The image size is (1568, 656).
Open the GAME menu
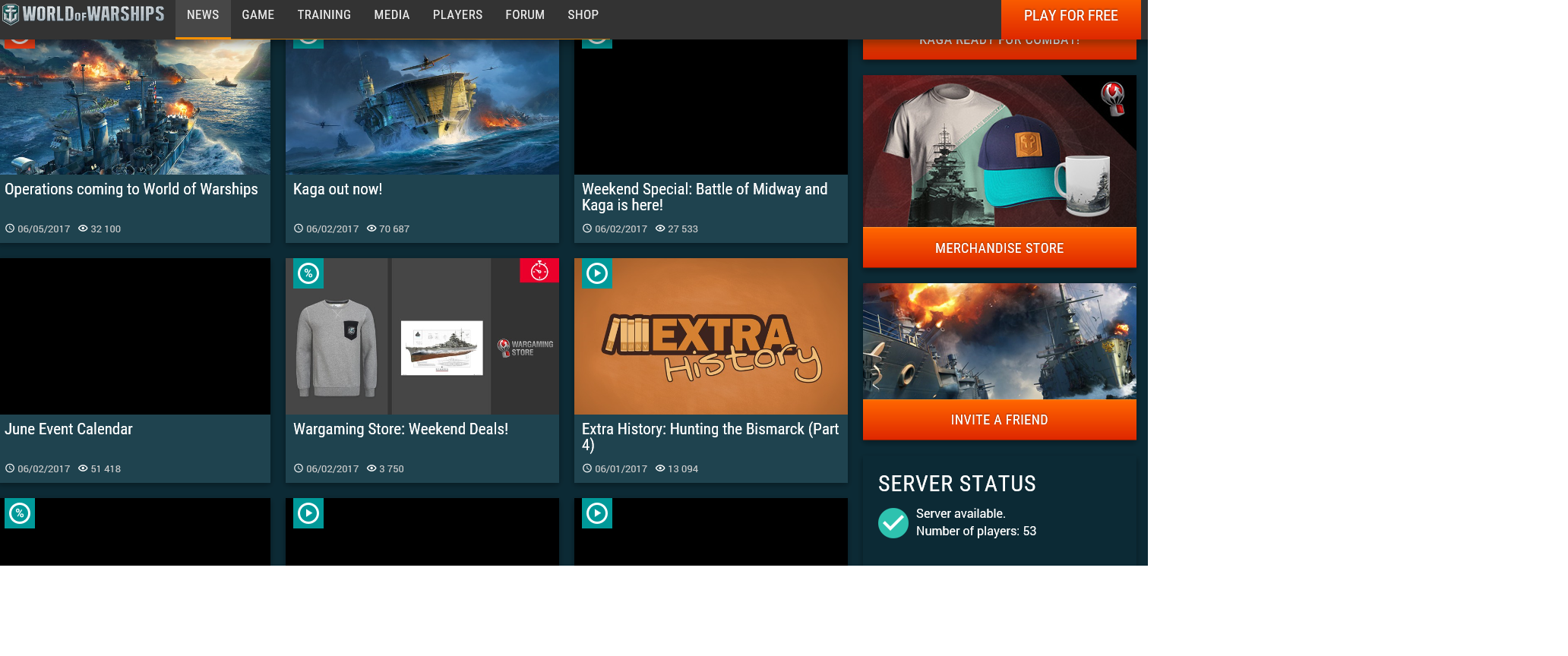pyautogui.click(x=258, y=15)
